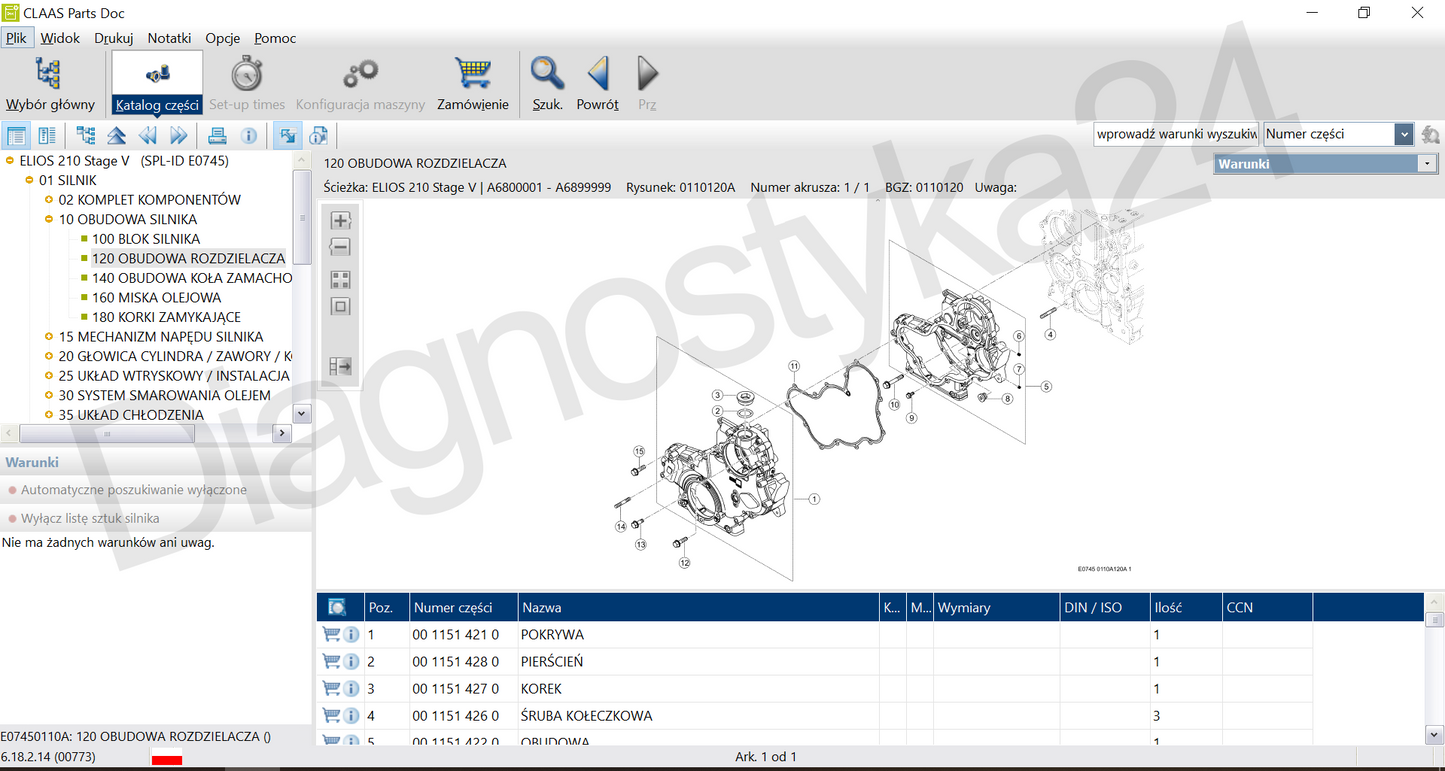Screen dimensions: 1445x771
Task: Click cart icon for POKRYWA row
Action: pos(331,634)
